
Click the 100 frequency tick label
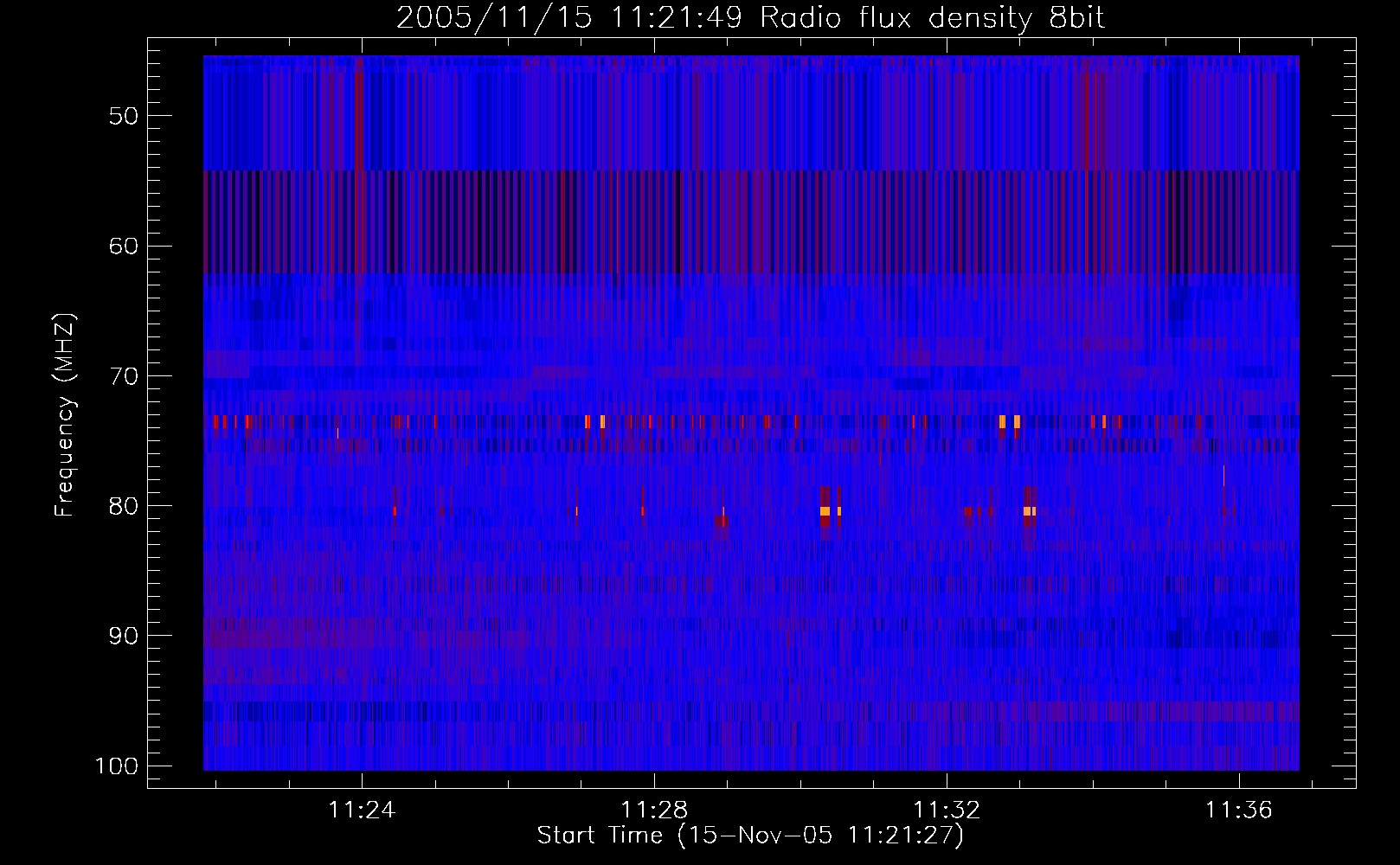tap(117, 766)
